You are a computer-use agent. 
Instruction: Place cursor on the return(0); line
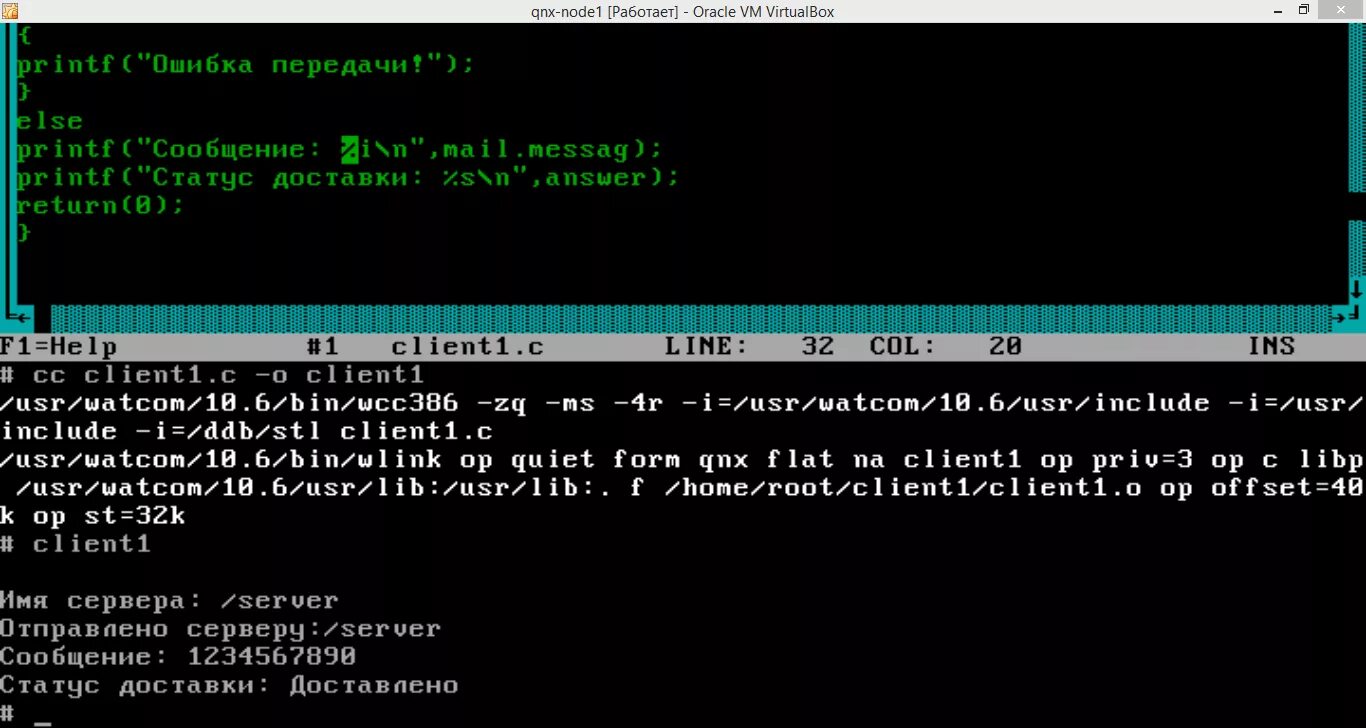(101, 205)
